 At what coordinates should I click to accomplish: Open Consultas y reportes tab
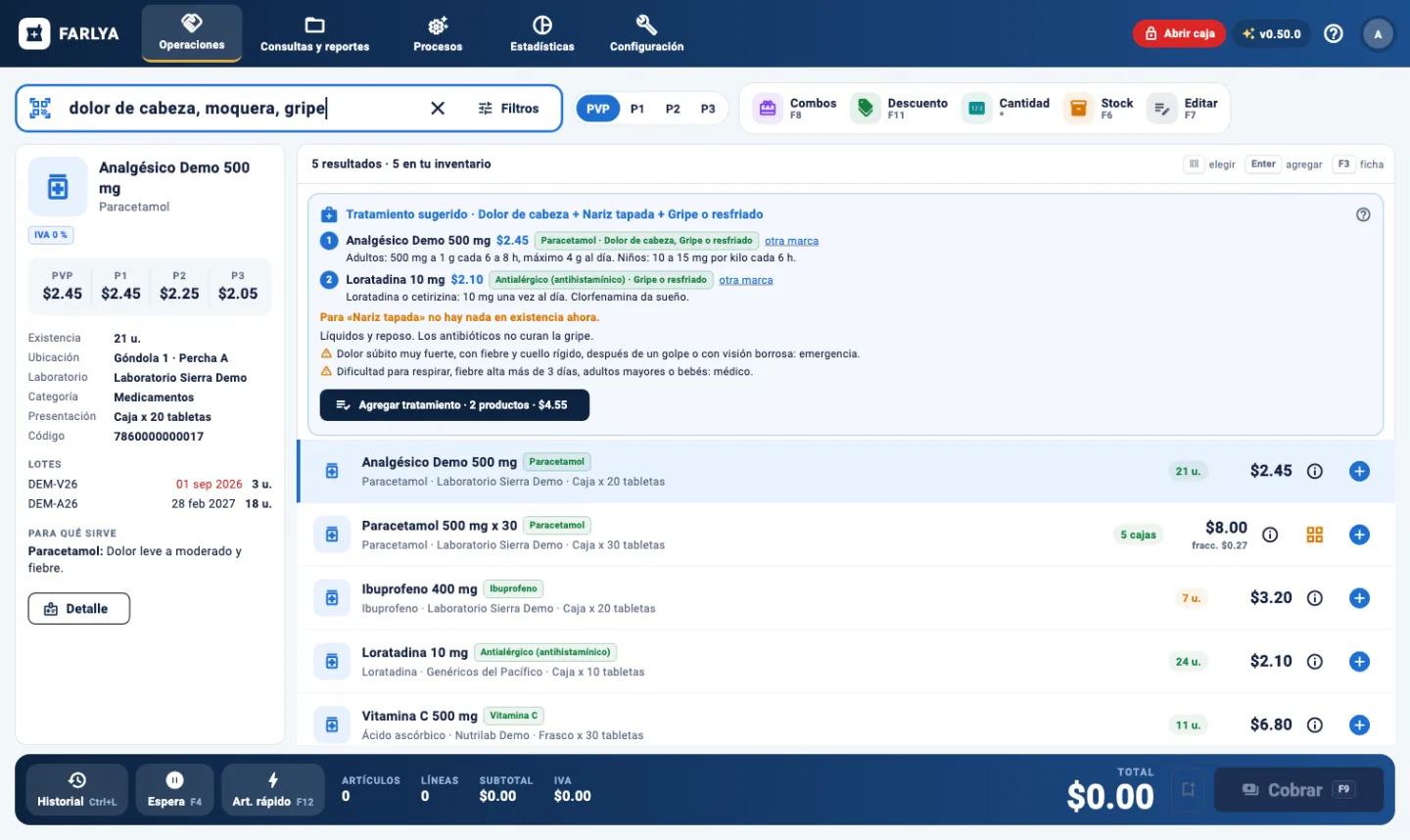[x=314, y=33]
